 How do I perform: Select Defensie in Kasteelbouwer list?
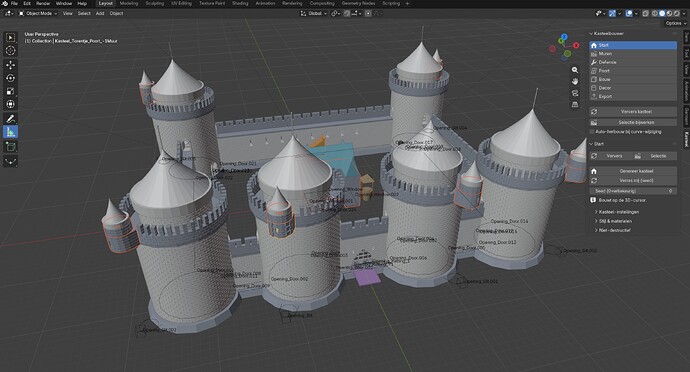(x=633, y=62)
